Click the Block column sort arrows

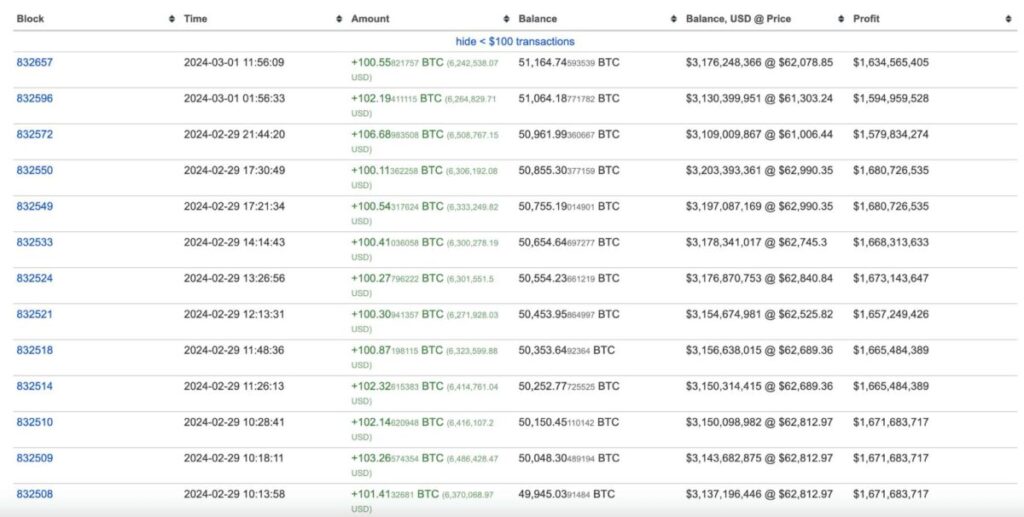click(172, 19)
